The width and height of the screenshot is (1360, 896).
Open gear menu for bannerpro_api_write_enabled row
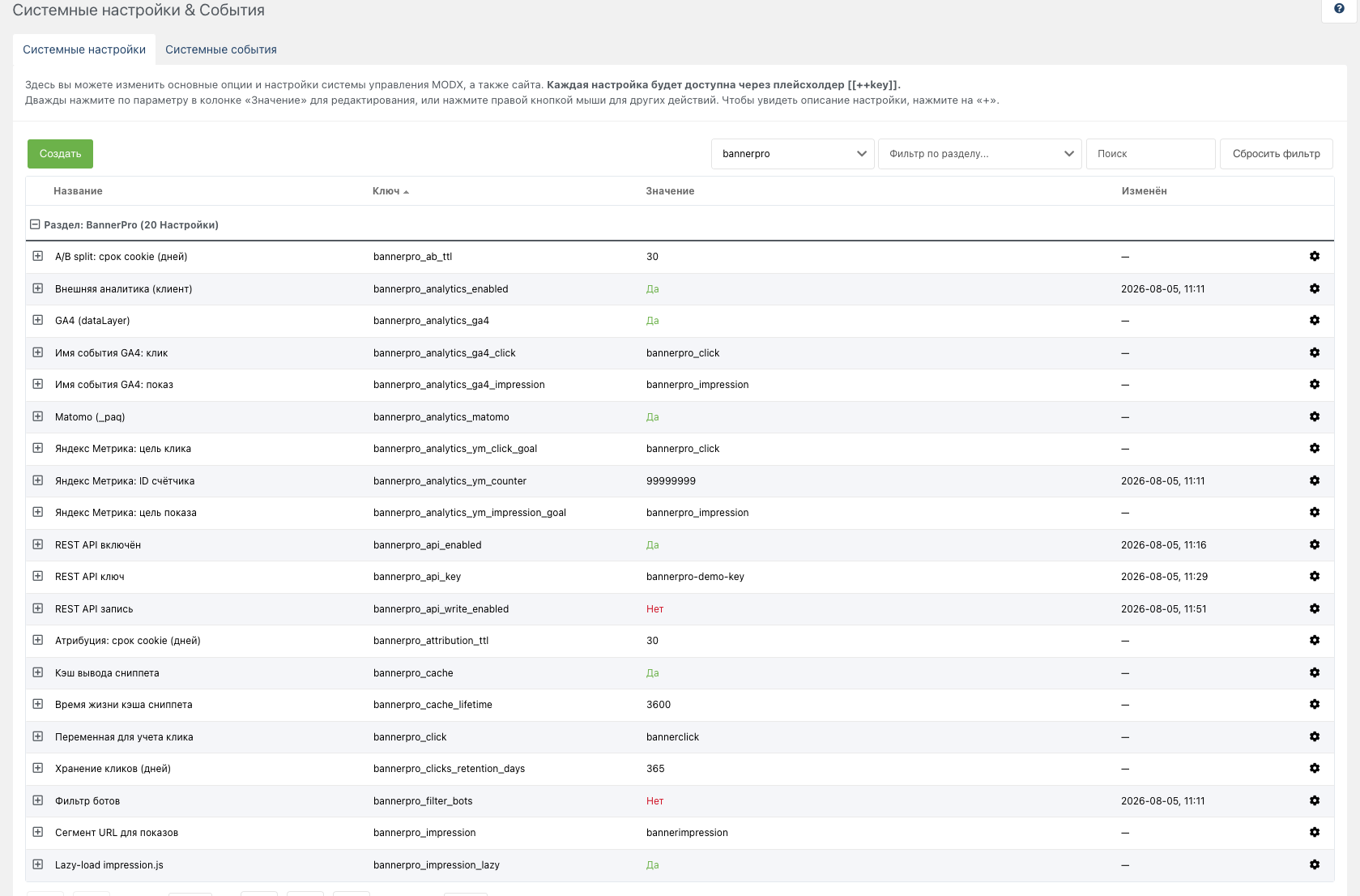[x=1315, y=608]
